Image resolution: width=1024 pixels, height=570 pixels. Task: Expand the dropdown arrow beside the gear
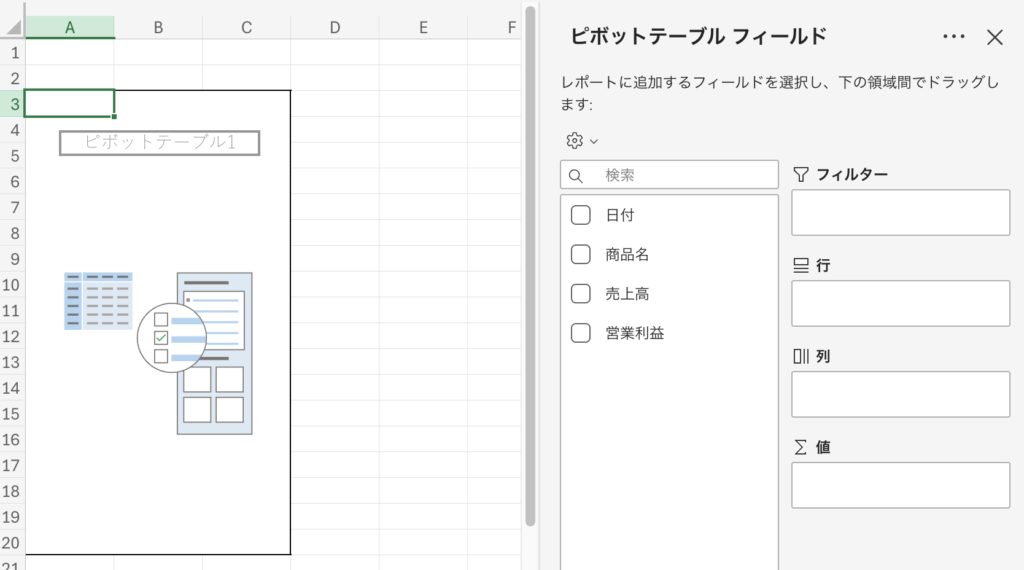coord(594,142)
